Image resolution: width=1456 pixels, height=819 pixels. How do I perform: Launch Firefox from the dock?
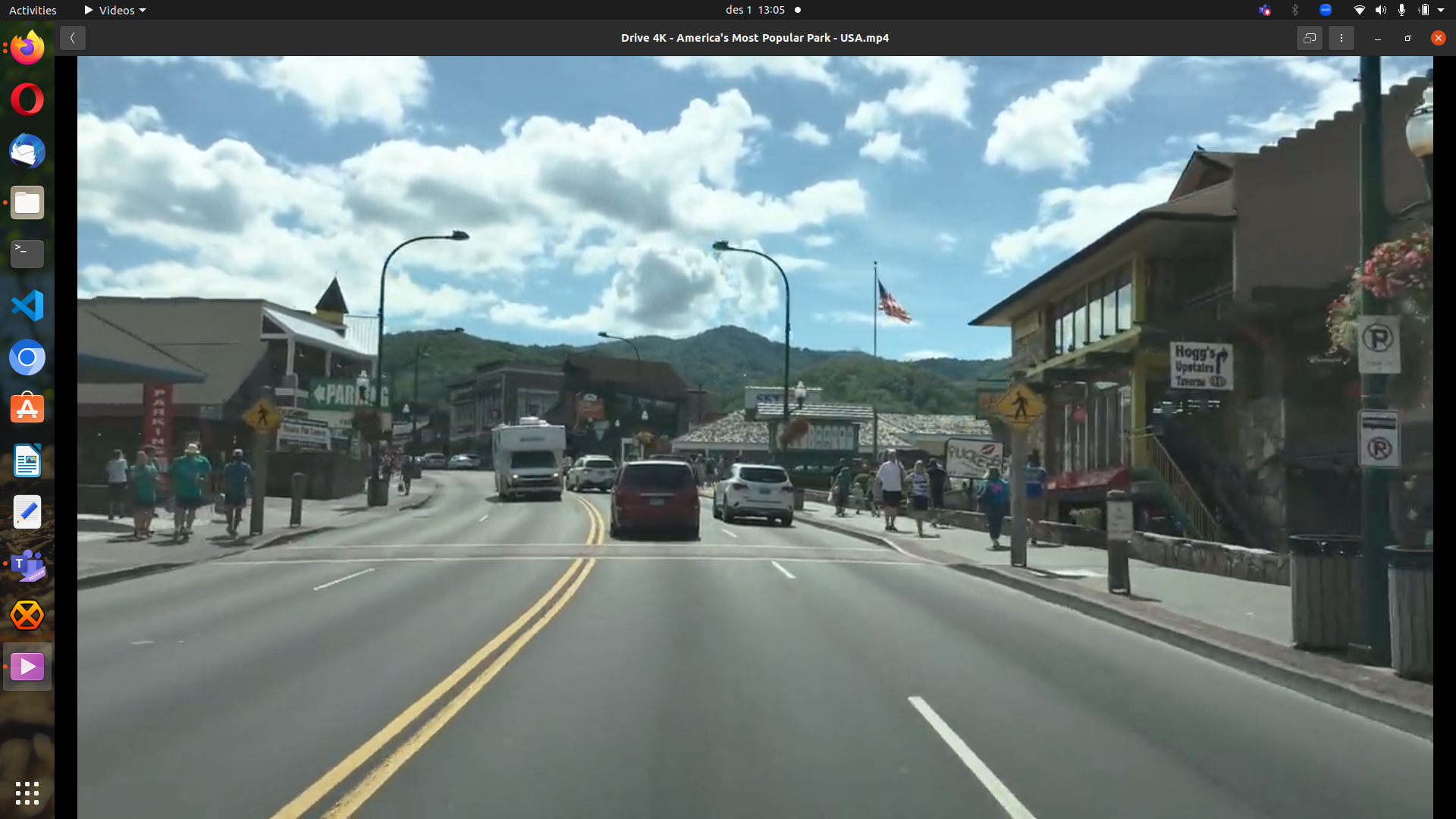tap(27, 47)
